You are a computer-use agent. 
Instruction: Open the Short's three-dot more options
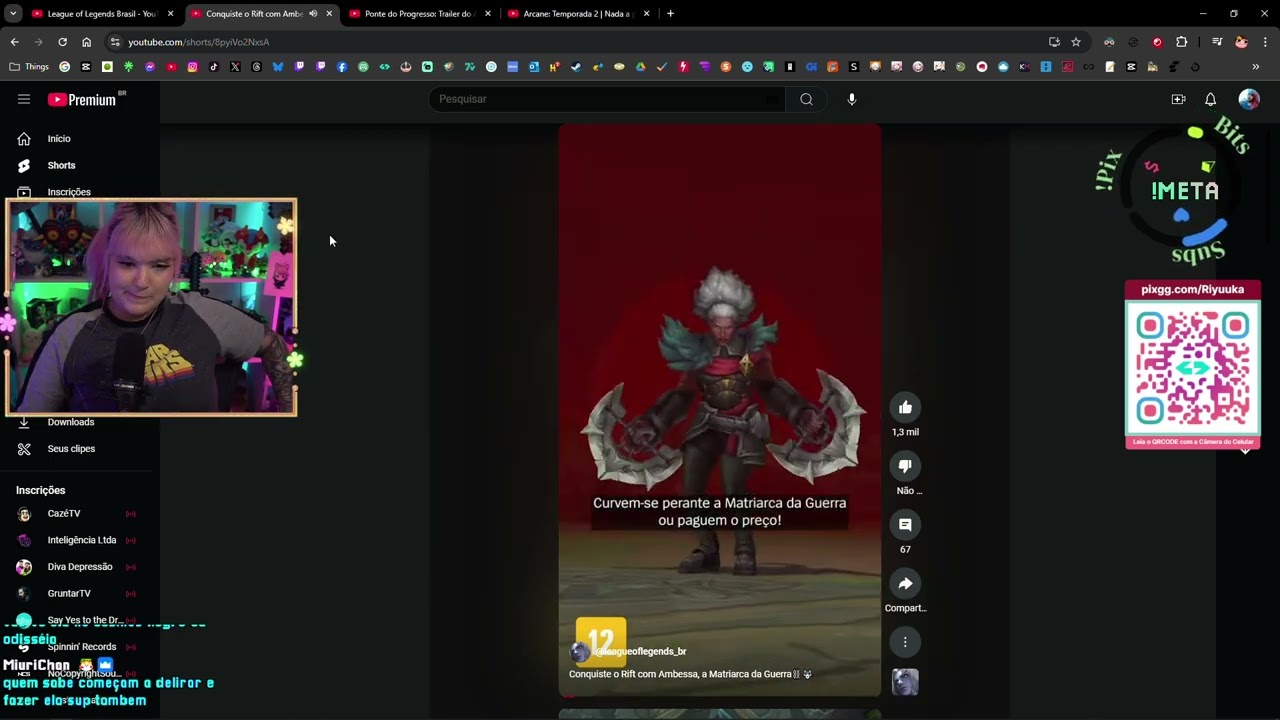[x=905, y=642]
